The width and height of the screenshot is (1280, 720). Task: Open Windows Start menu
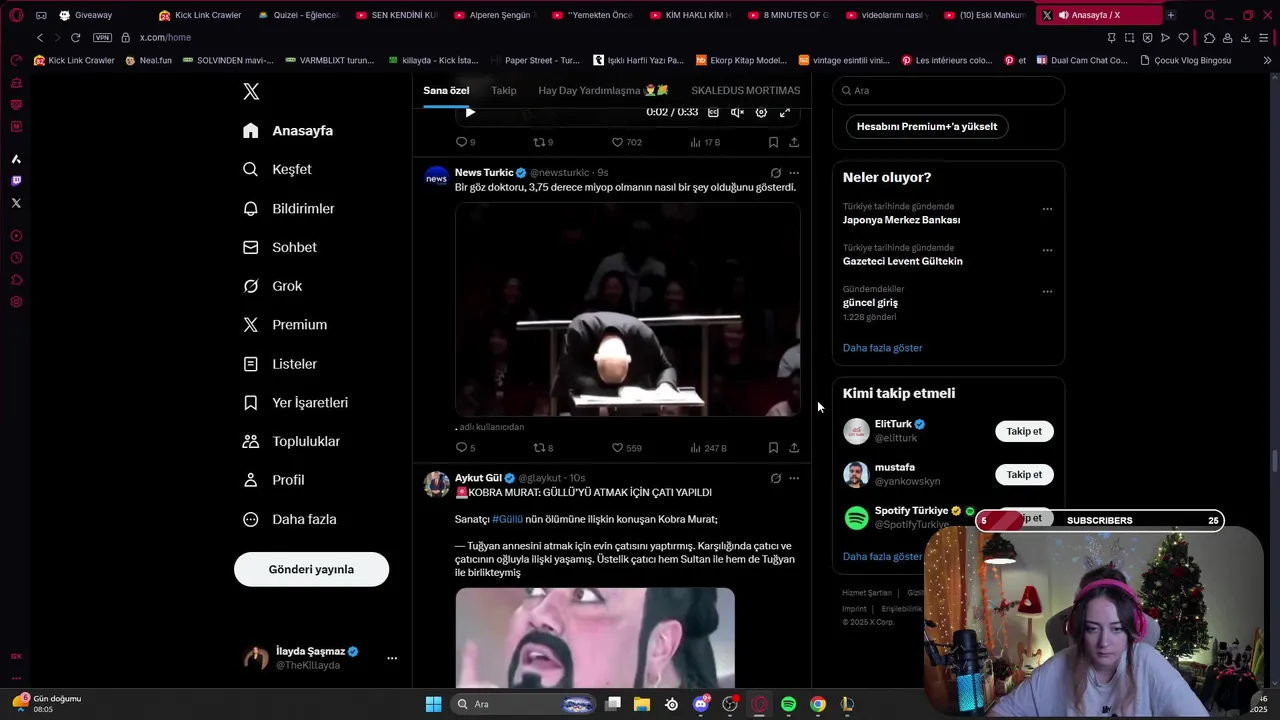433,704
